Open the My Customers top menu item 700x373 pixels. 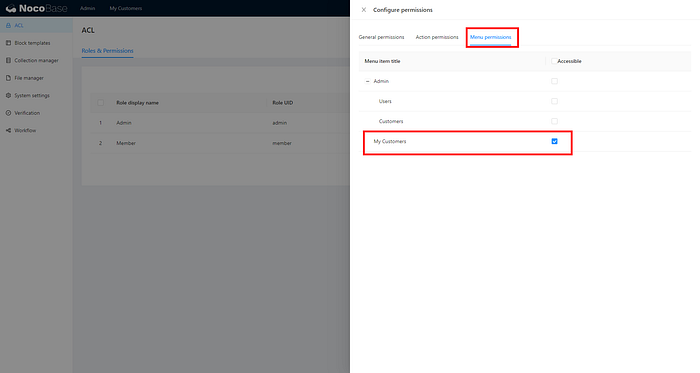click(126, 8)
